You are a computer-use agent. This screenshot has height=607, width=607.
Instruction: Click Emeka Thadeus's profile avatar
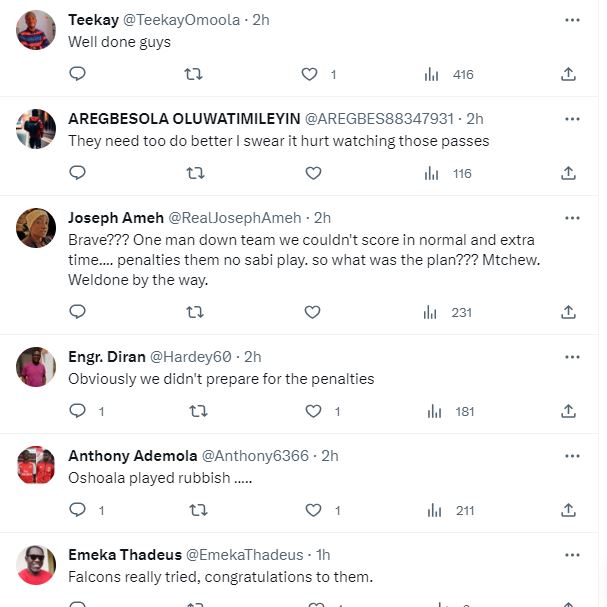click(37, 567)
